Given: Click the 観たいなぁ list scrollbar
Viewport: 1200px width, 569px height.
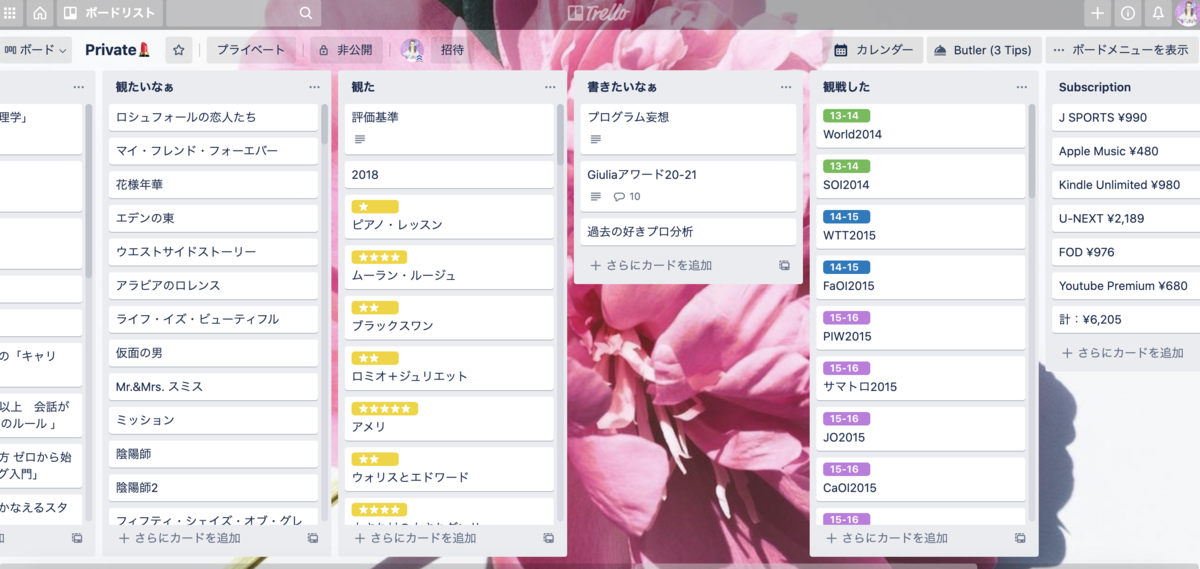Looking at the screenshot, I should pos(324,126).
